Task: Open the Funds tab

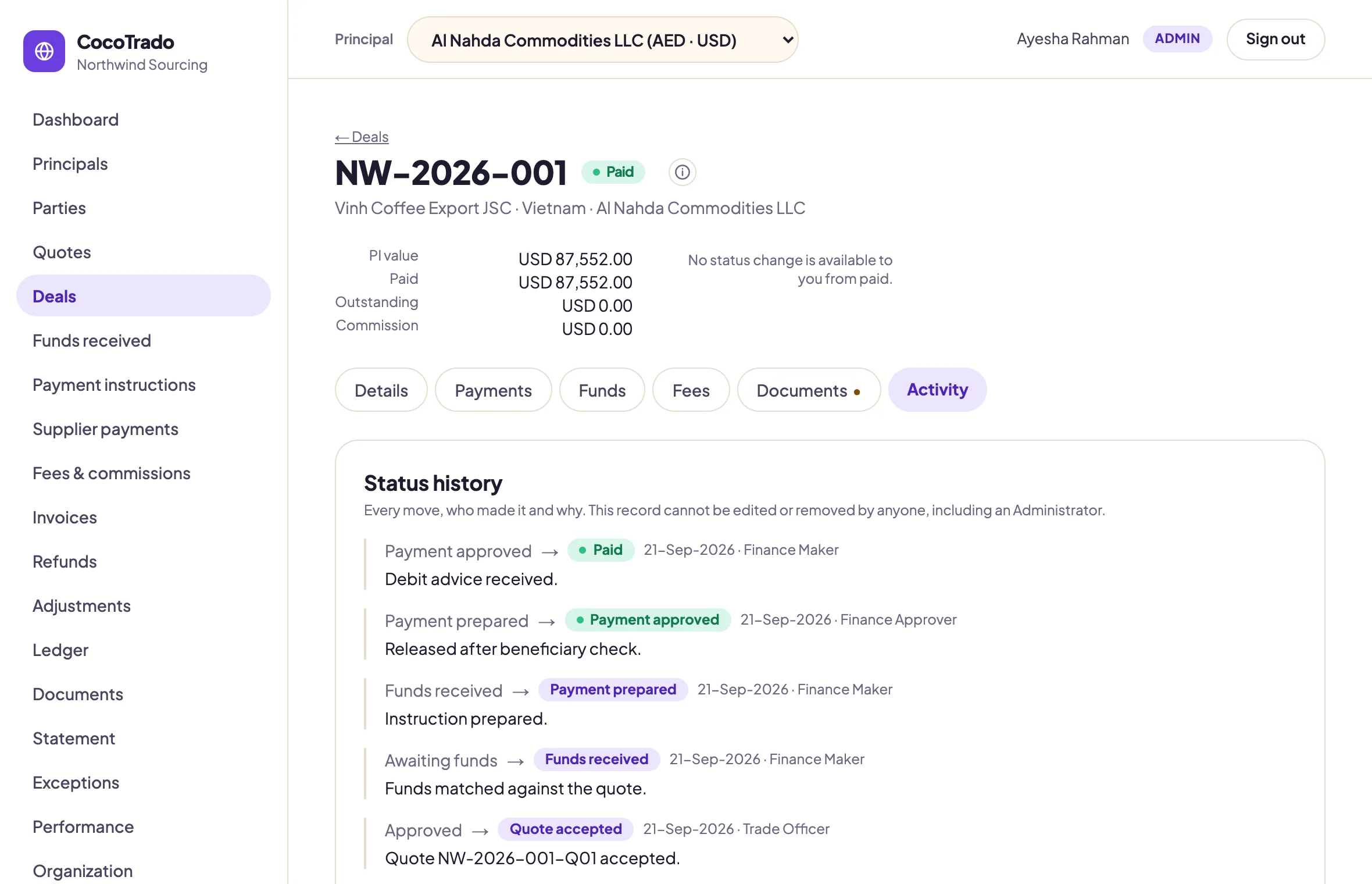Action: pos(602,390)
